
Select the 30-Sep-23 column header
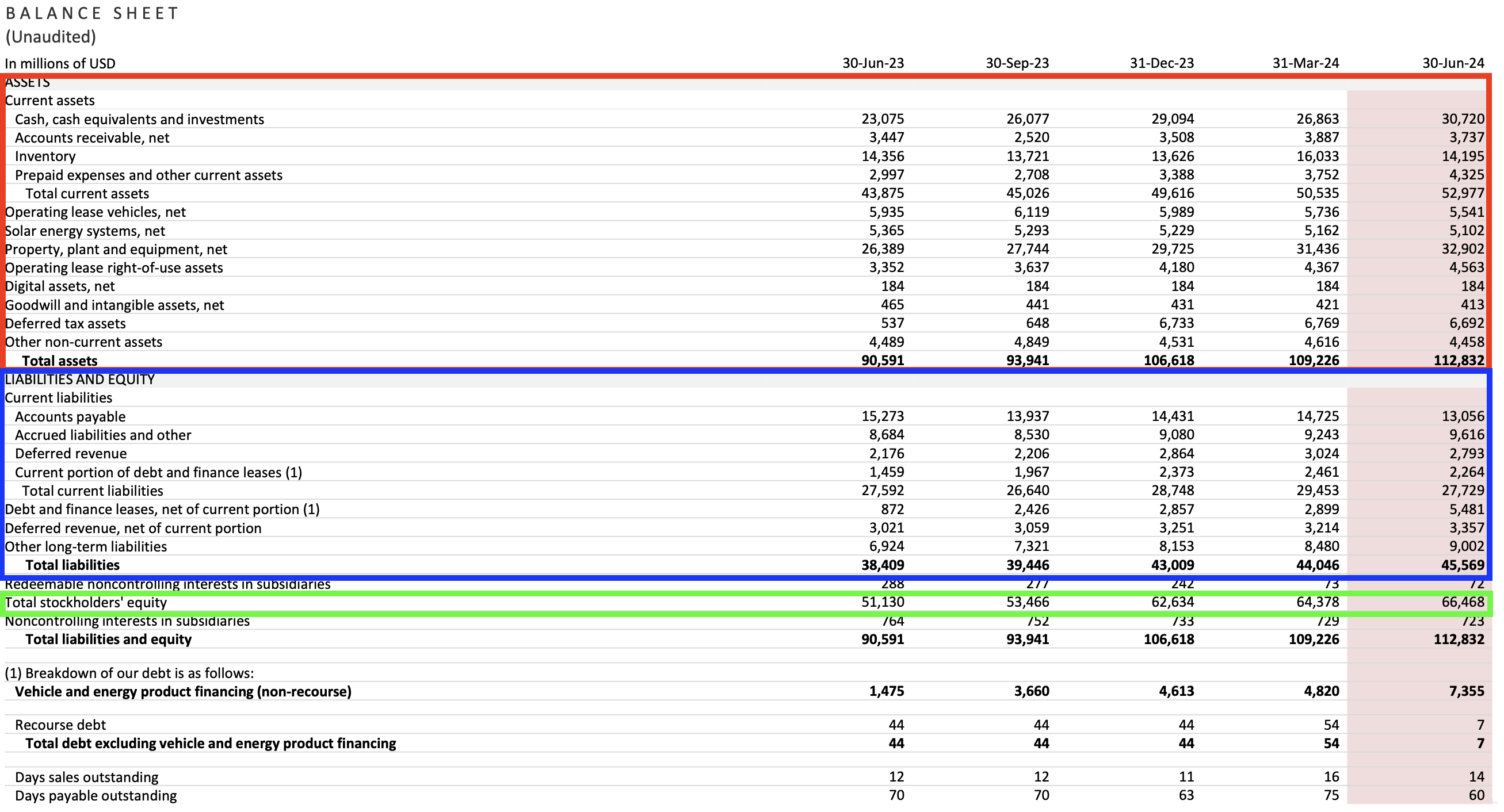[x=1017, y=63]
